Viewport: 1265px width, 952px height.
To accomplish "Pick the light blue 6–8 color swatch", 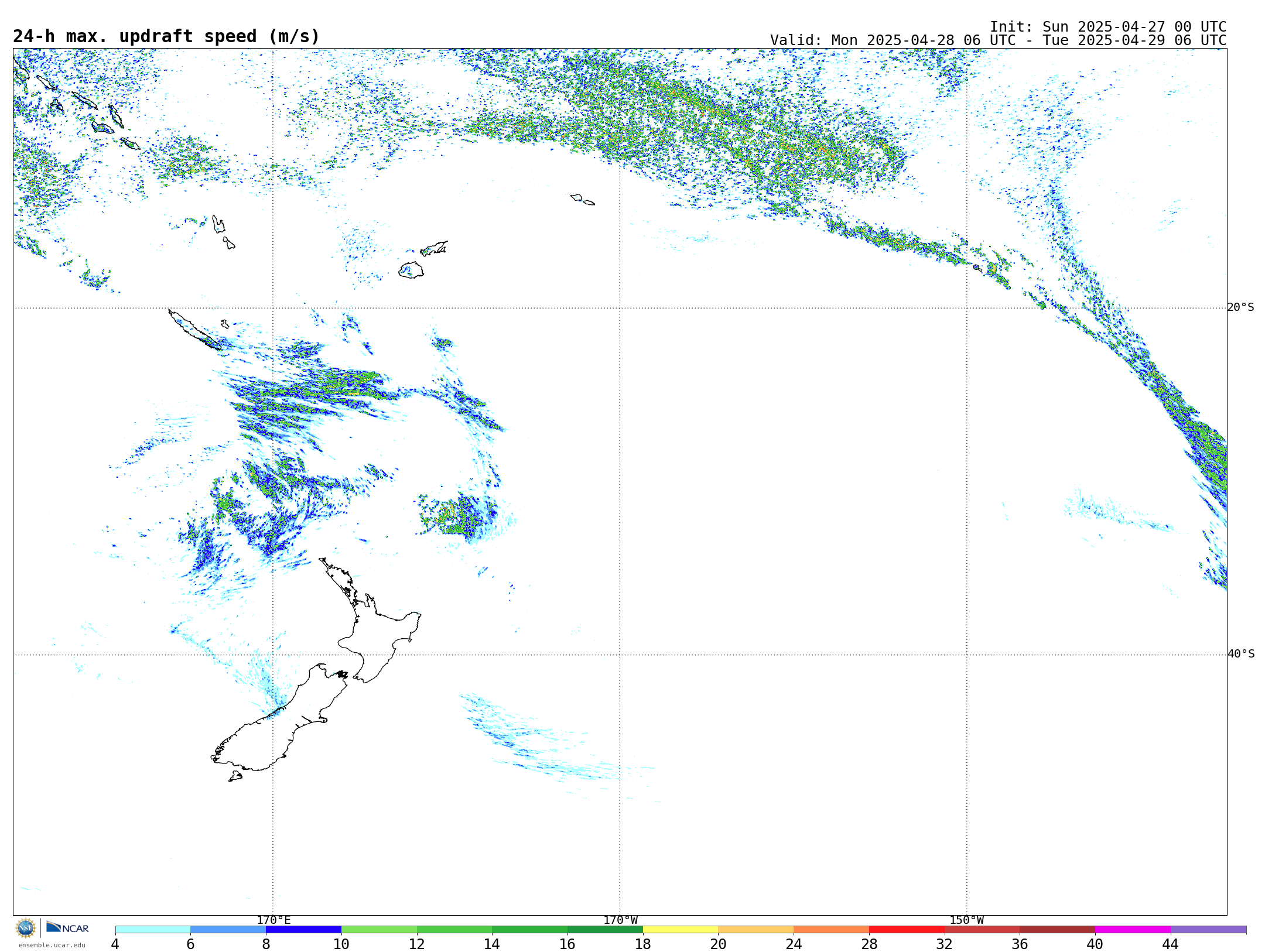I will 228,930.
